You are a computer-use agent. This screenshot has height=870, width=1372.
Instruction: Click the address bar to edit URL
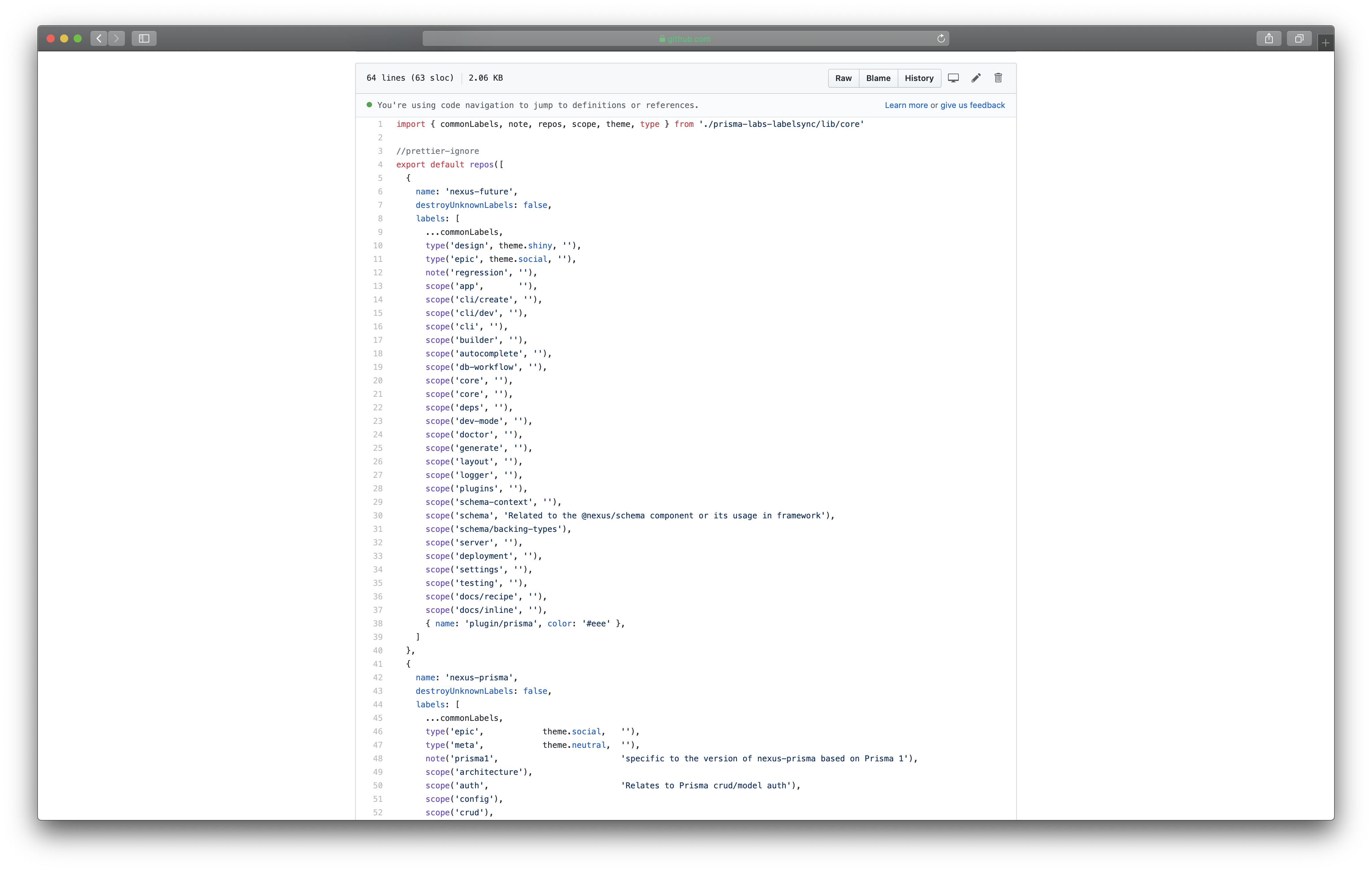tap(686, 38)
